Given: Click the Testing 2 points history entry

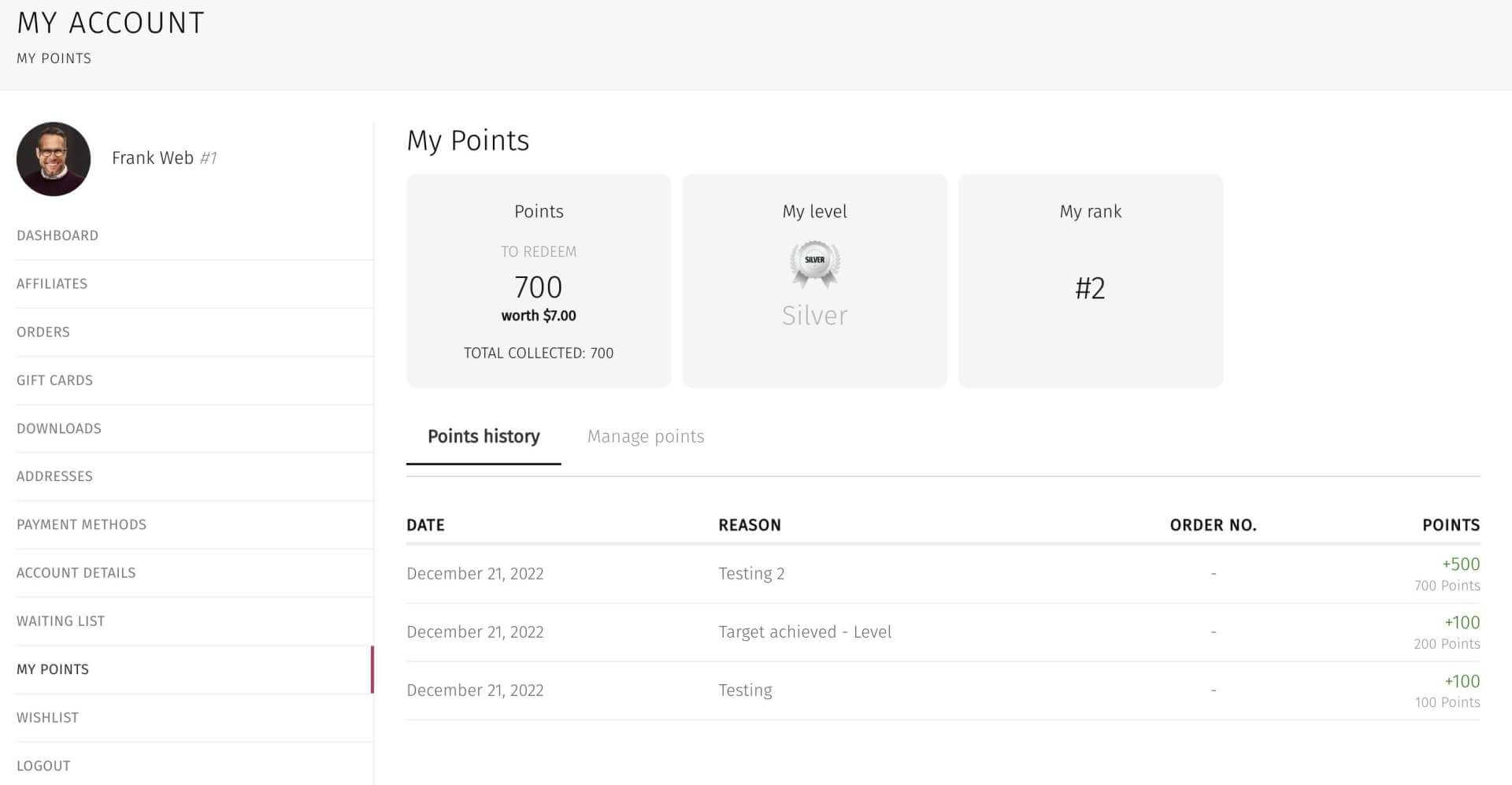Looking at the screenshot, I should [751, 573].
